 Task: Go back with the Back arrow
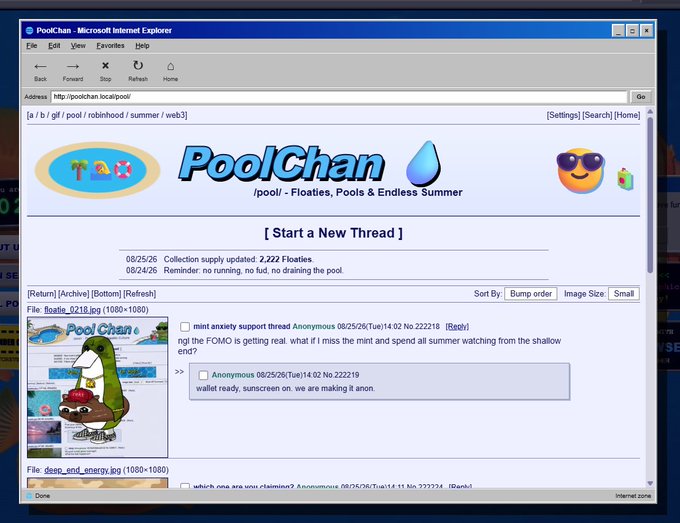click(40, 71)
